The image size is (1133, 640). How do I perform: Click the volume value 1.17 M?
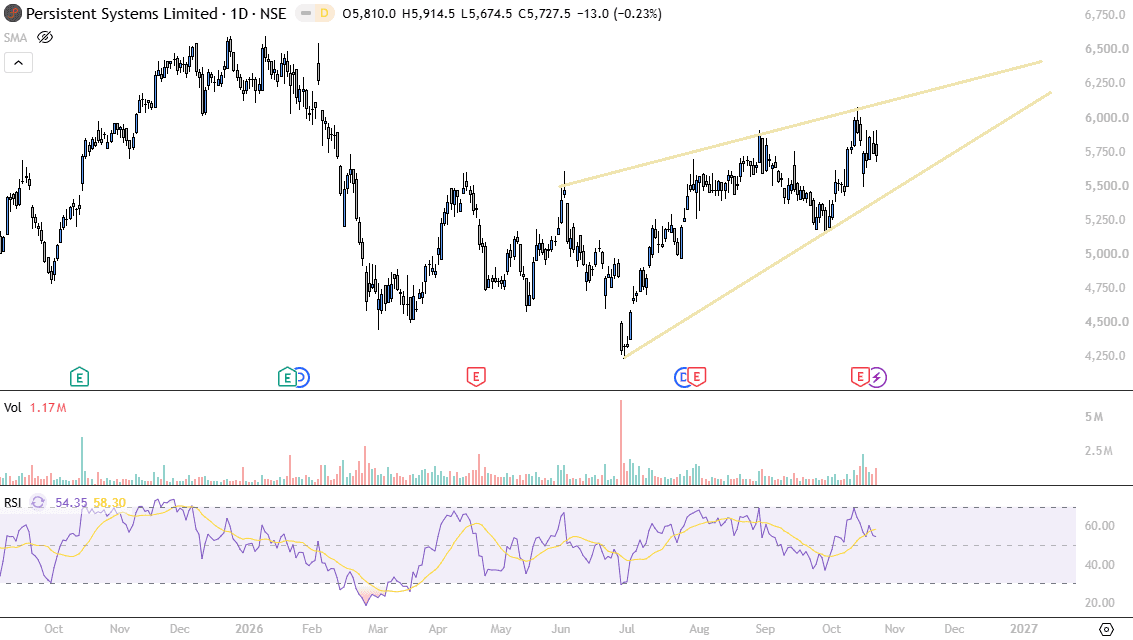coord(48,407)
